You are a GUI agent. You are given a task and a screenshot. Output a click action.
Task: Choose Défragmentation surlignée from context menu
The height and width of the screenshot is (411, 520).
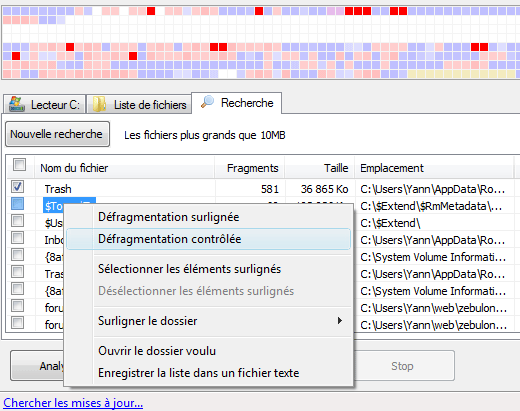click(208, 217)
